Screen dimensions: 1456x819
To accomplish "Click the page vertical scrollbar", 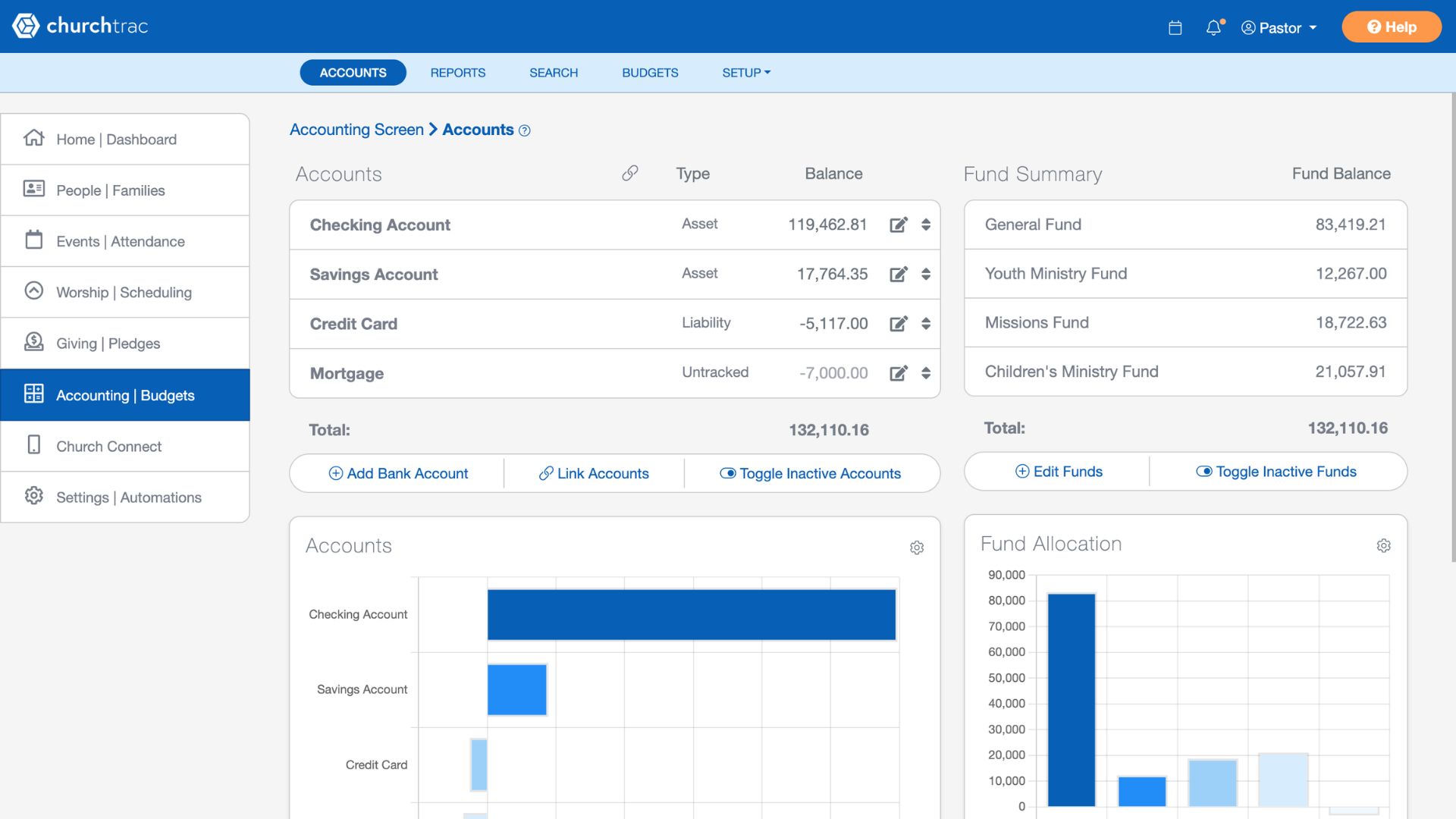I will coord(1453,326).
